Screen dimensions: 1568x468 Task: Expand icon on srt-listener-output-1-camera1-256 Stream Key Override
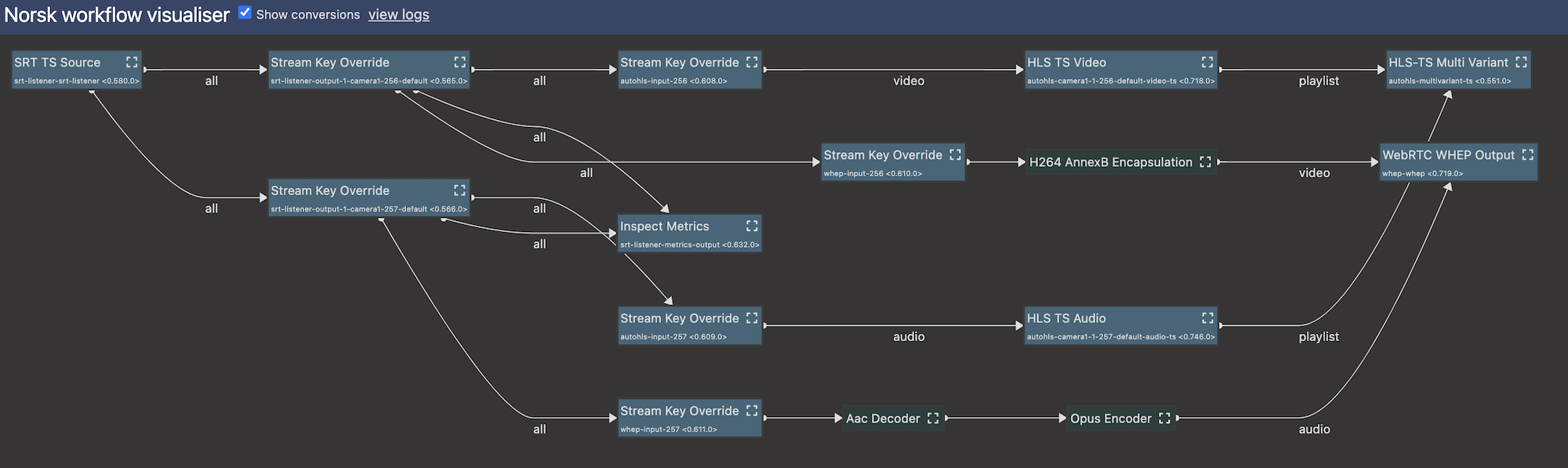pyautogui.click(x=459, y=62)
